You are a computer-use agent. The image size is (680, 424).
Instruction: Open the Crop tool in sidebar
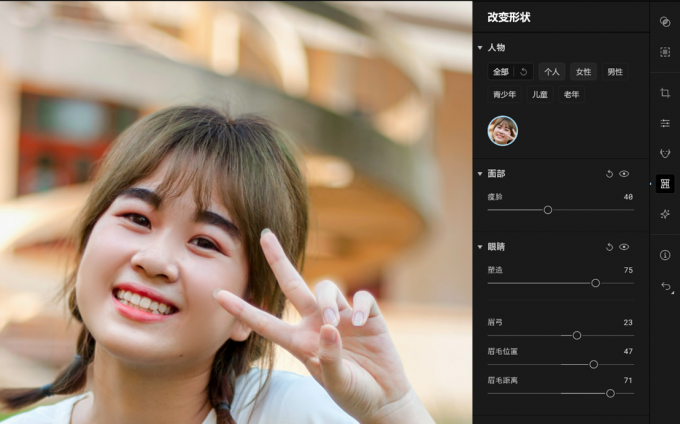(x=665, y=93)
